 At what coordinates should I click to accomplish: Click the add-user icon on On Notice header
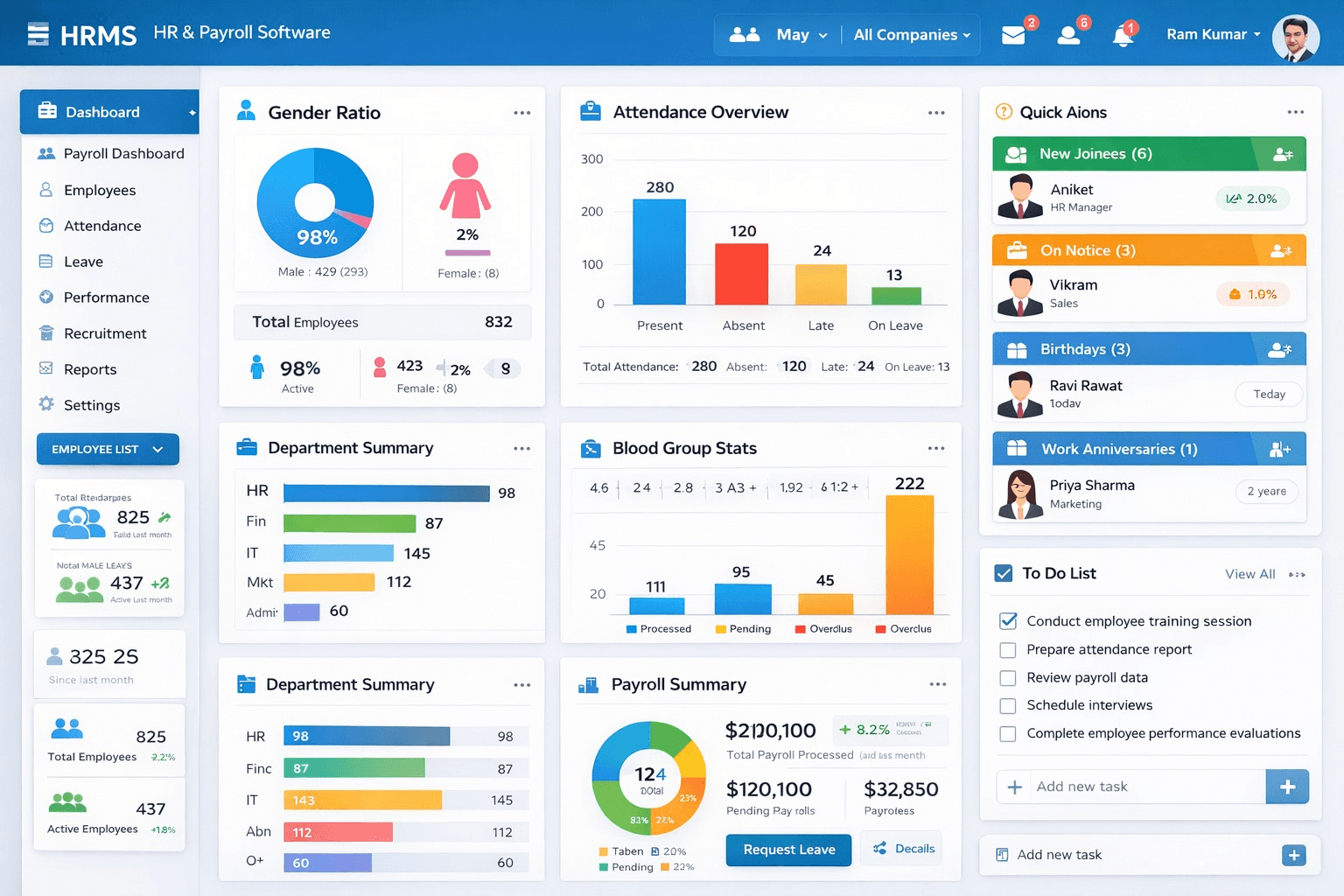pyautogui.click(x=1281, y=250)
